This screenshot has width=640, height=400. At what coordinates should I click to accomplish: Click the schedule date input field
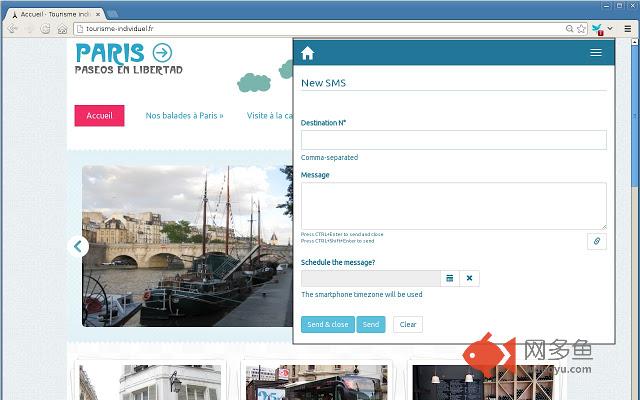[371, 278]
